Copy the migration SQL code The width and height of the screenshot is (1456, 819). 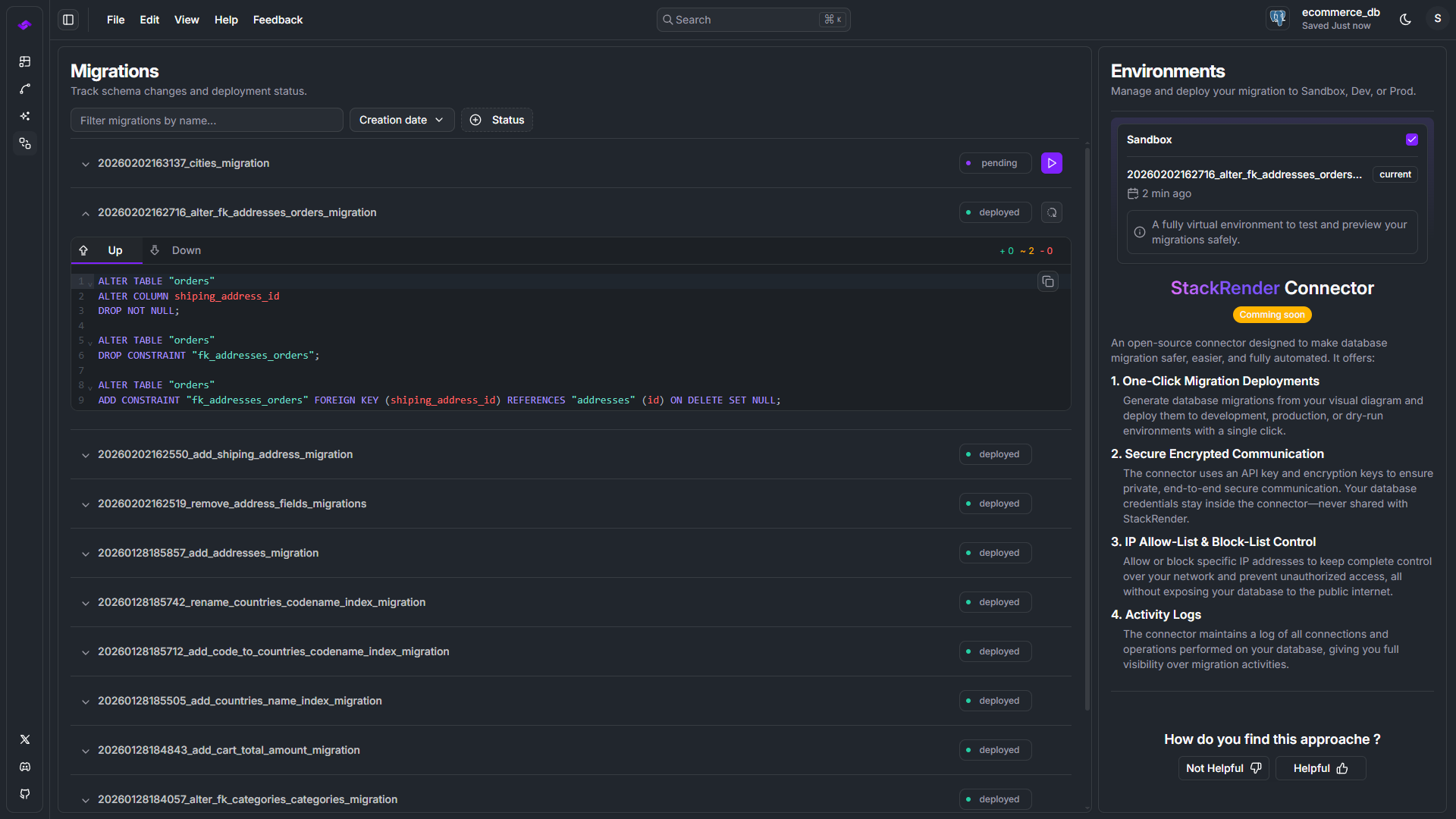[1048, 281]
